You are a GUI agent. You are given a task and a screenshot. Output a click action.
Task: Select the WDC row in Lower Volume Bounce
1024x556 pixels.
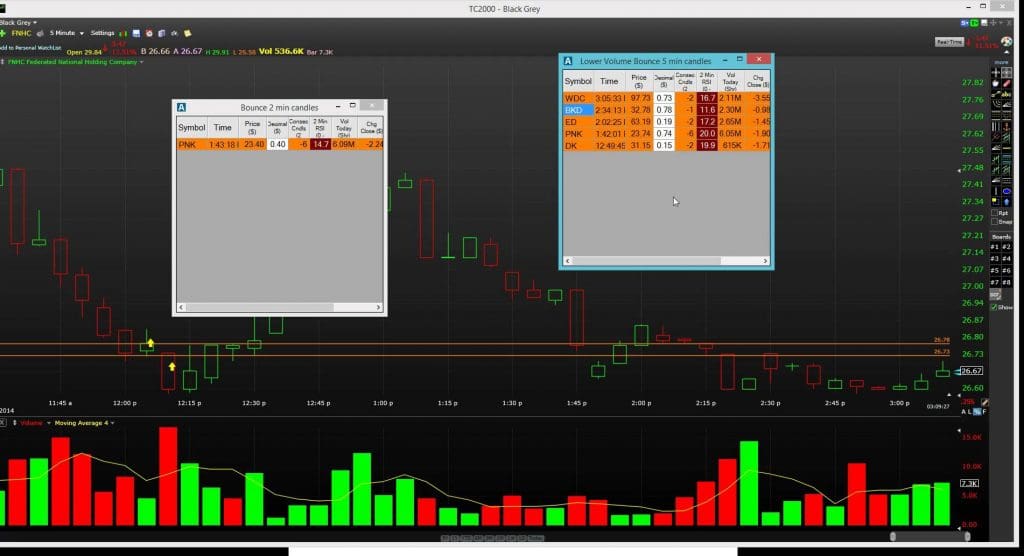point(666,98)
